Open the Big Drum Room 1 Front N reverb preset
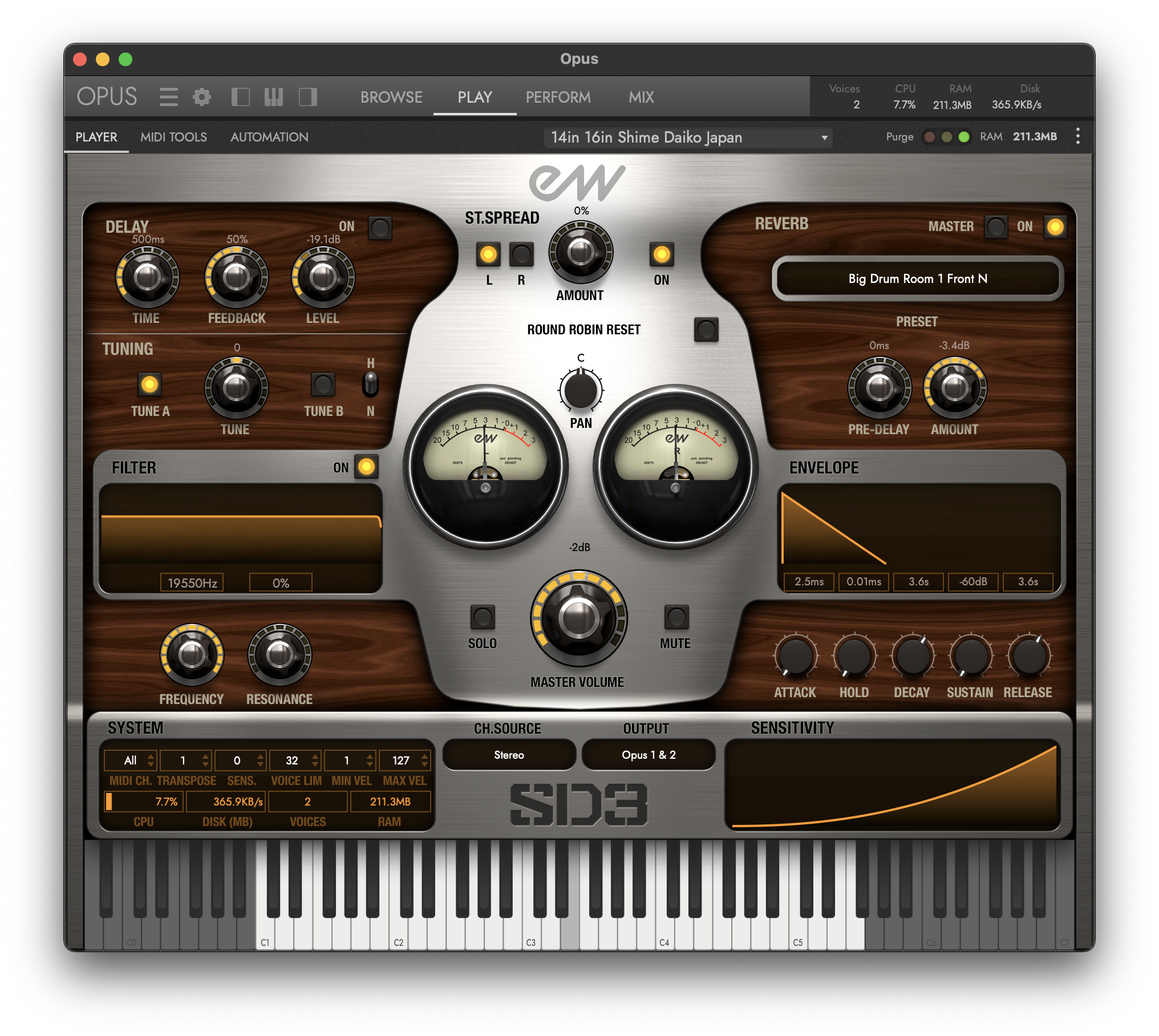Viewport: 1159px width, 1036px height. click(x=917, y=278)
